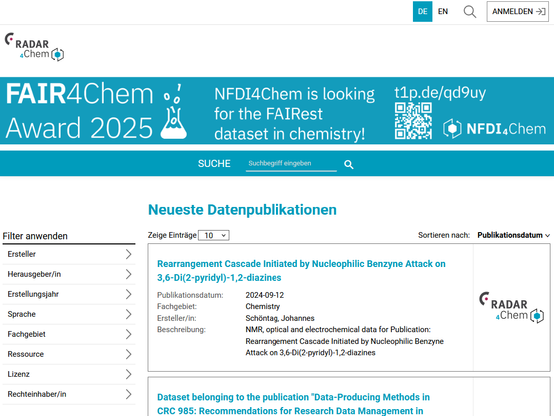
Task: Expand the Ressource filter
Action: pyautogui.click(x=69, y=354)
